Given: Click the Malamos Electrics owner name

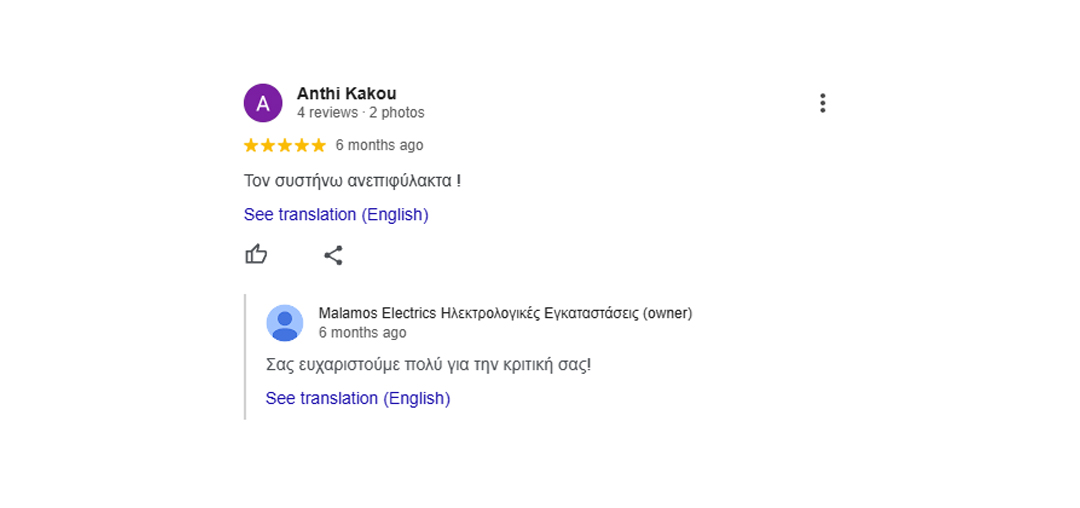Looking at the screenshot, I should pos(506,314).
